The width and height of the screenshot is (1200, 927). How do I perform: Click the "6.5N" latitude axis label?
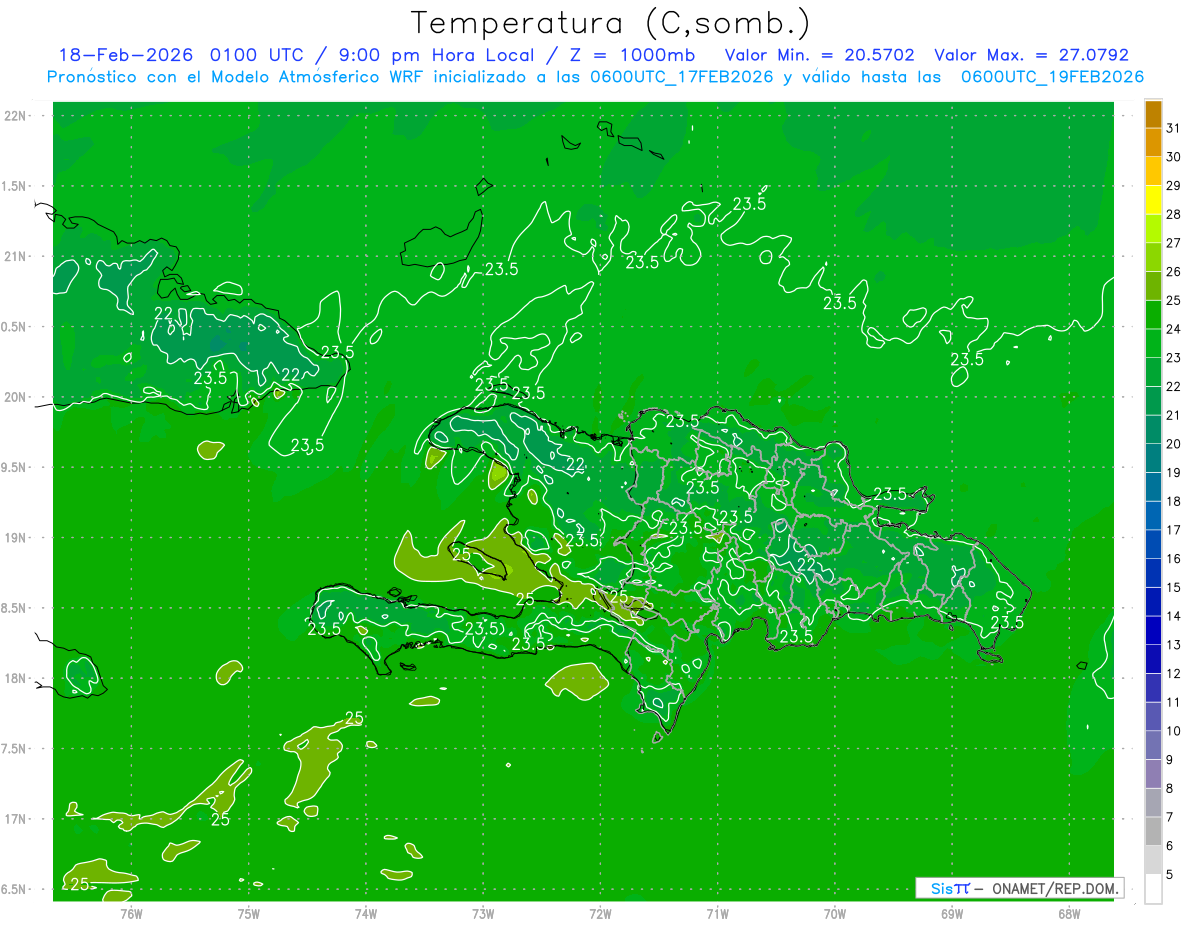tap(14, 889)
